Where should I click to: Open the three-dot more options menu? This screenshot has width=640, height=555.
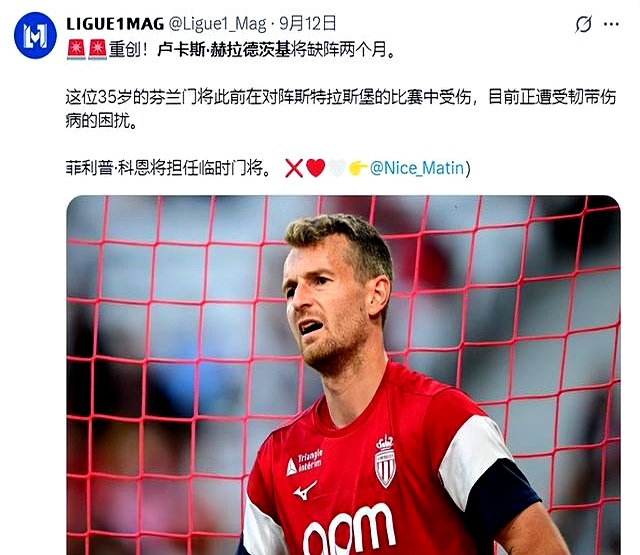(x=611, y=24)
